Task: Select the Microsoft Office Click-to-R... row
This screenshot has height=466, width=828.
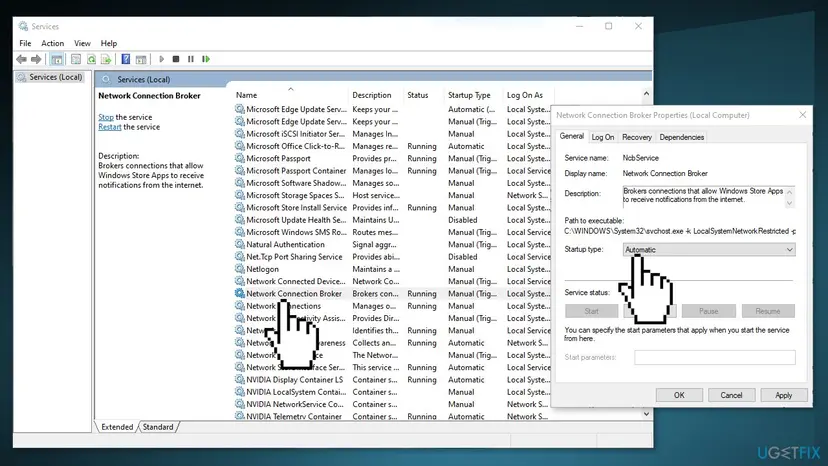Action: point(392,146)
